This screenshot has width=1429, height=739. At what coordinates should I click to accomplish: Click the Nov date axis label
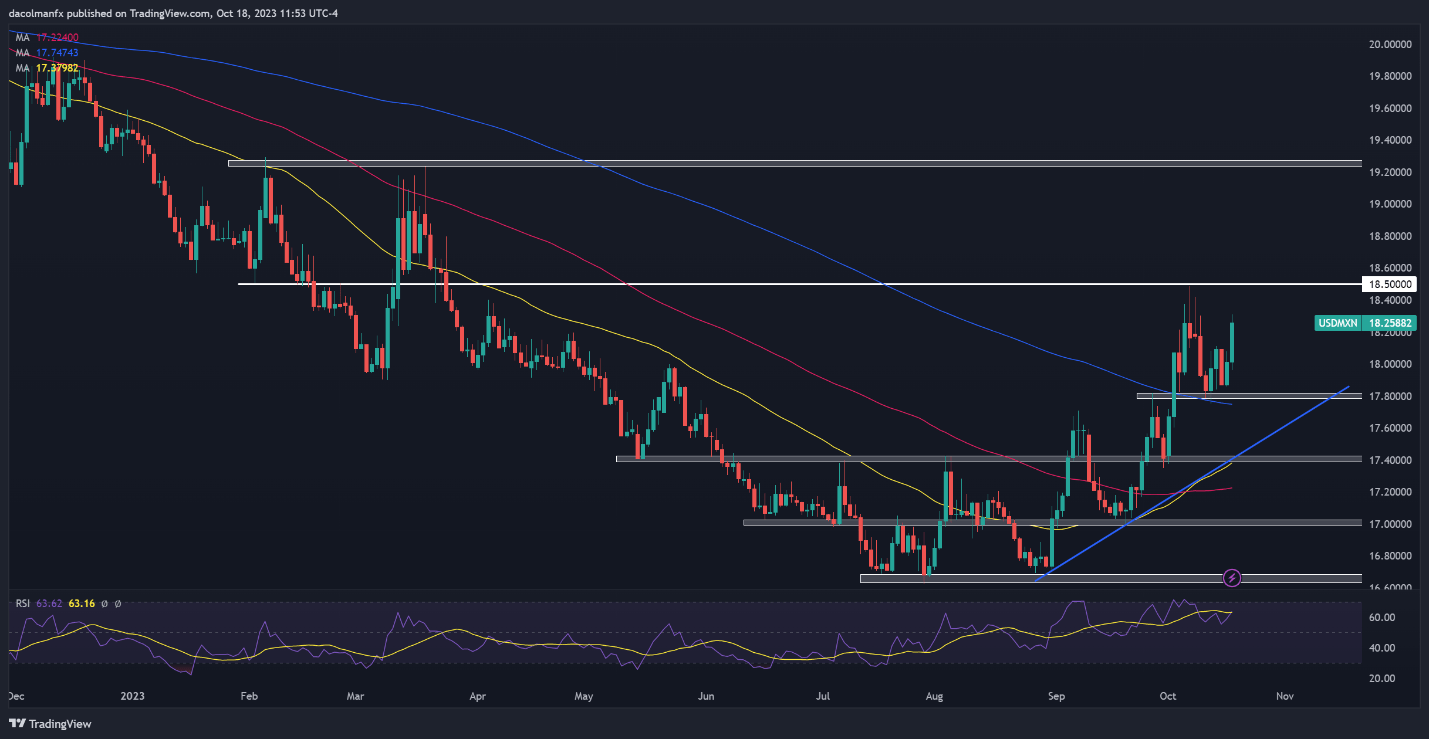pyautogui.click(x=1285, y=695)
